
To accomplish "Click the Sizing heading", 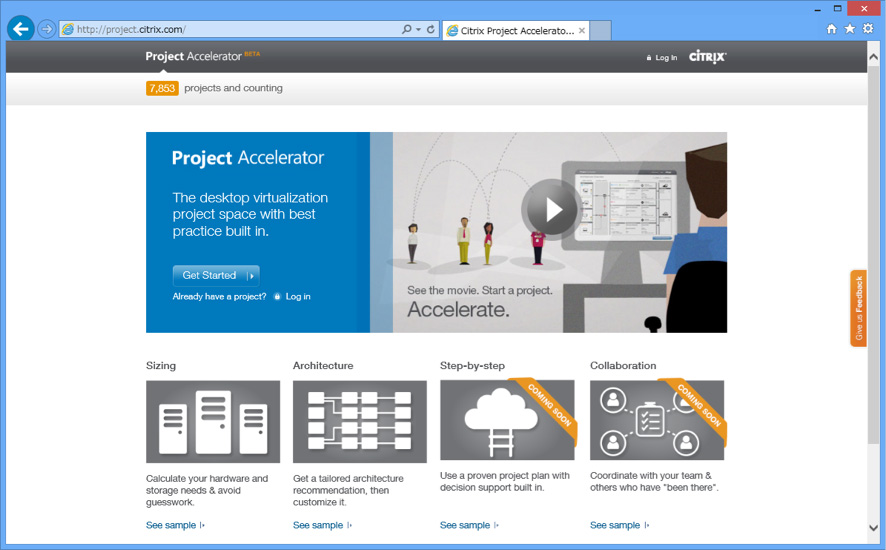I will 161,366.
